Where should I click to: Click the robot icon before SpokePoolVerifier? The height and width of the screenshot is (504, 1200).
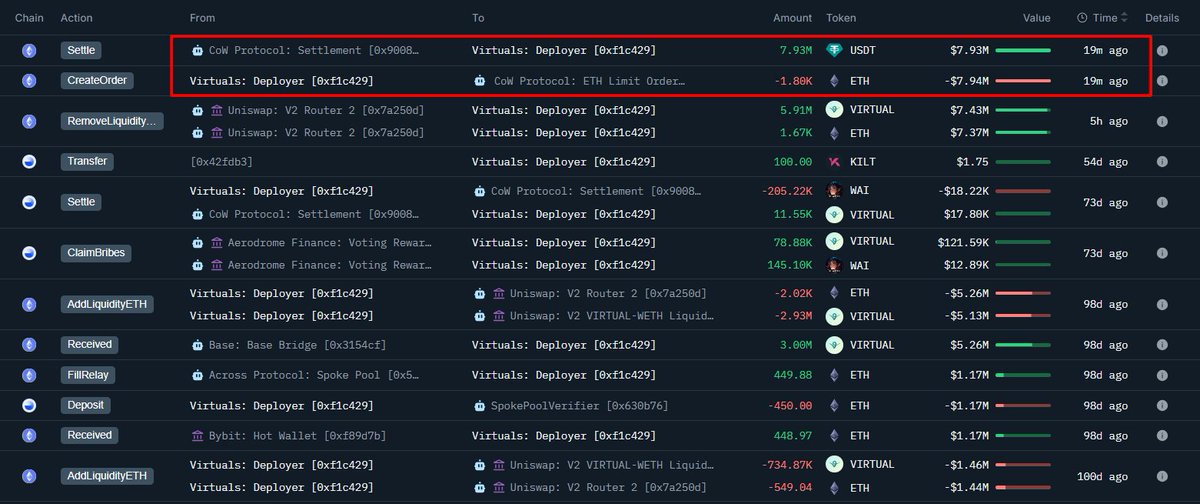coord(480,406)
